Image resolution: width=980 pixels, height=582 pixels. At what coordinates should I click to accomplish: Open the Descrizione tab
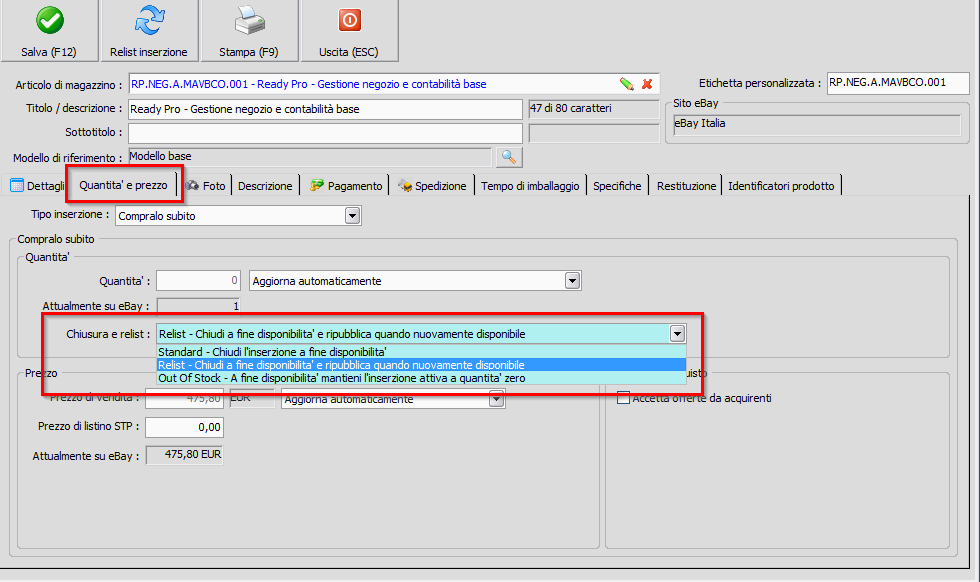point(265,186)
